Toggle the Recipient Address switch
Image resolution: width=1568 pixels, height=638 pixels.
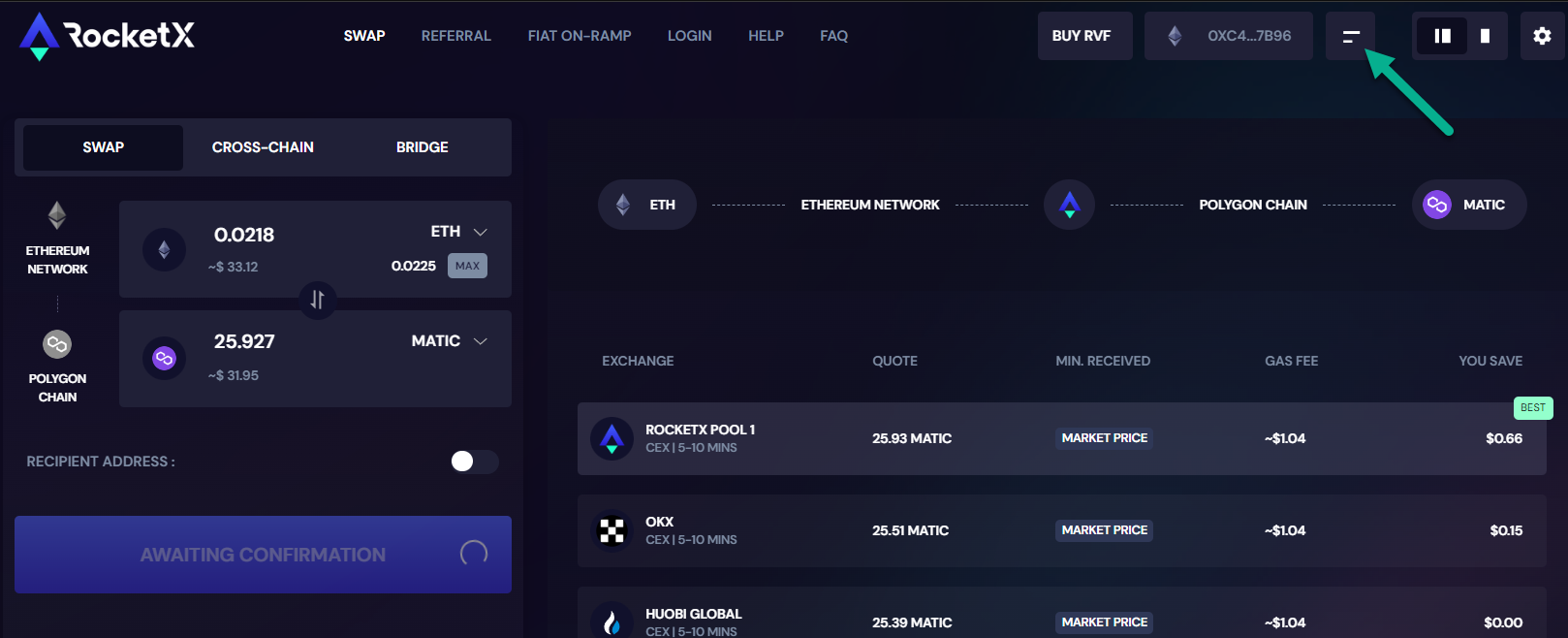tap(474, 462)
